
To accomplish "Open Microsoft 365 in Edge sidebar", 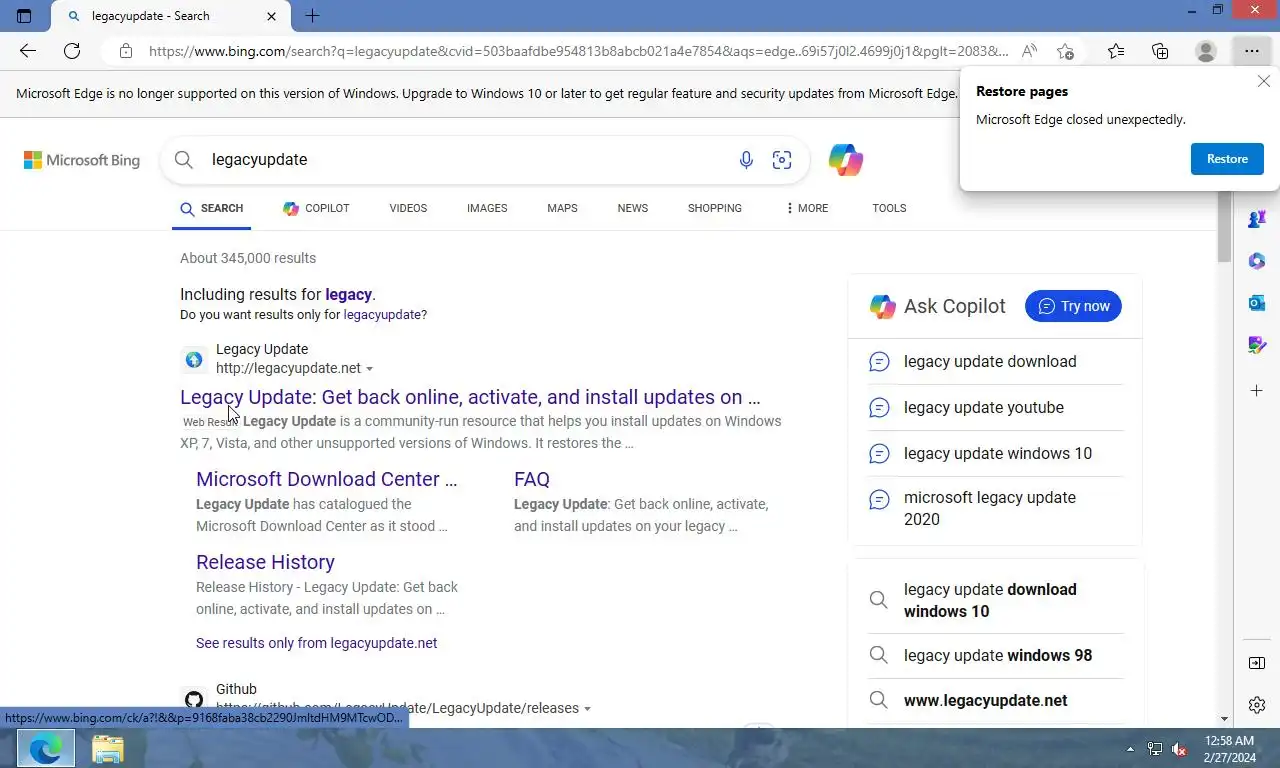I will pyautogui.click(x=1257, y=261).
